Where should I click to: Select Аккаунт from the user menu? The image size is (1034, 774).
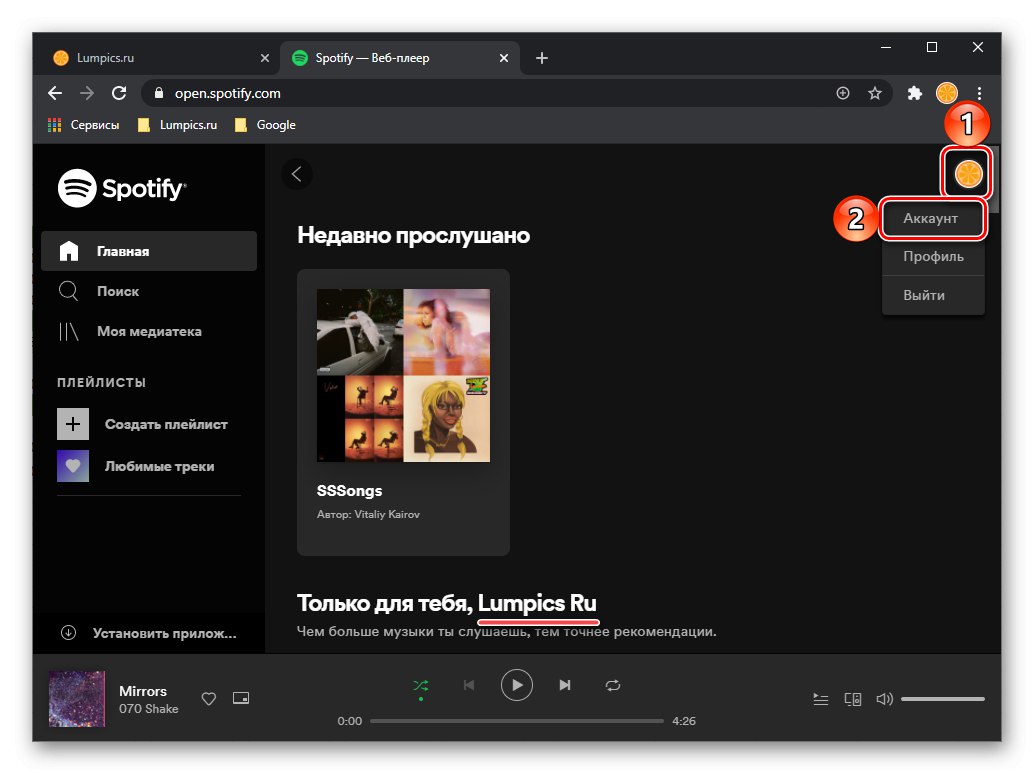pyautogui.click(x=932, y=219)
